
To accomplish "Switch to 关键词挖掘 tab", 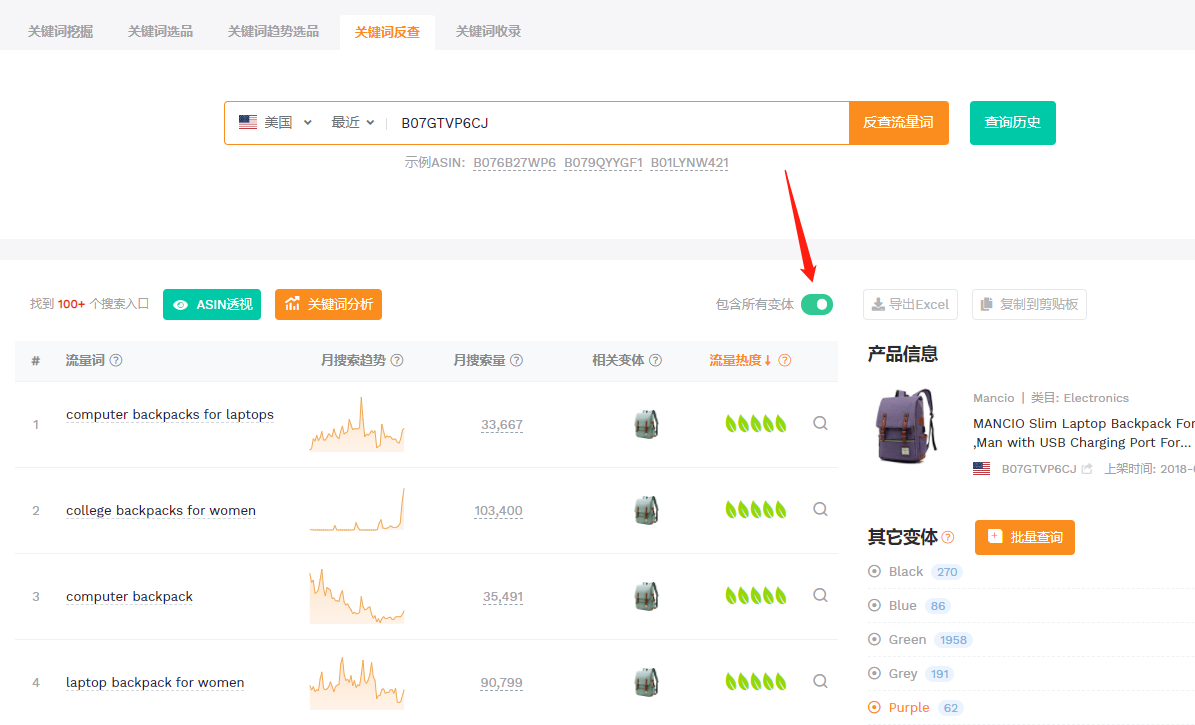I will coord(61,31).
